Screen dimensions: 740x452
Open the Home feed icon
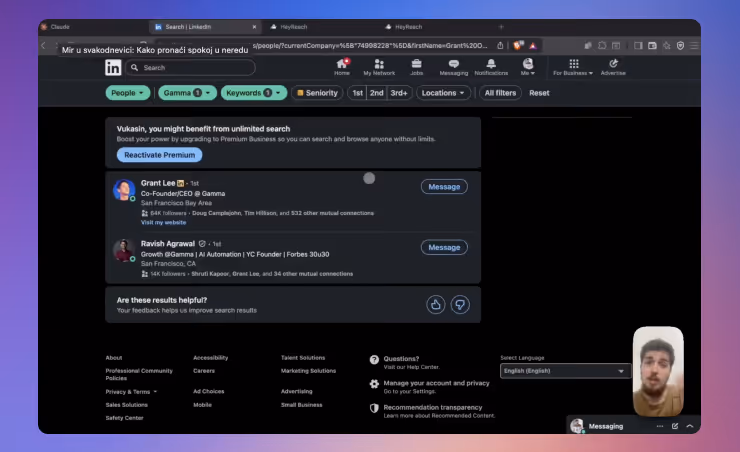(x=342, y=67)
